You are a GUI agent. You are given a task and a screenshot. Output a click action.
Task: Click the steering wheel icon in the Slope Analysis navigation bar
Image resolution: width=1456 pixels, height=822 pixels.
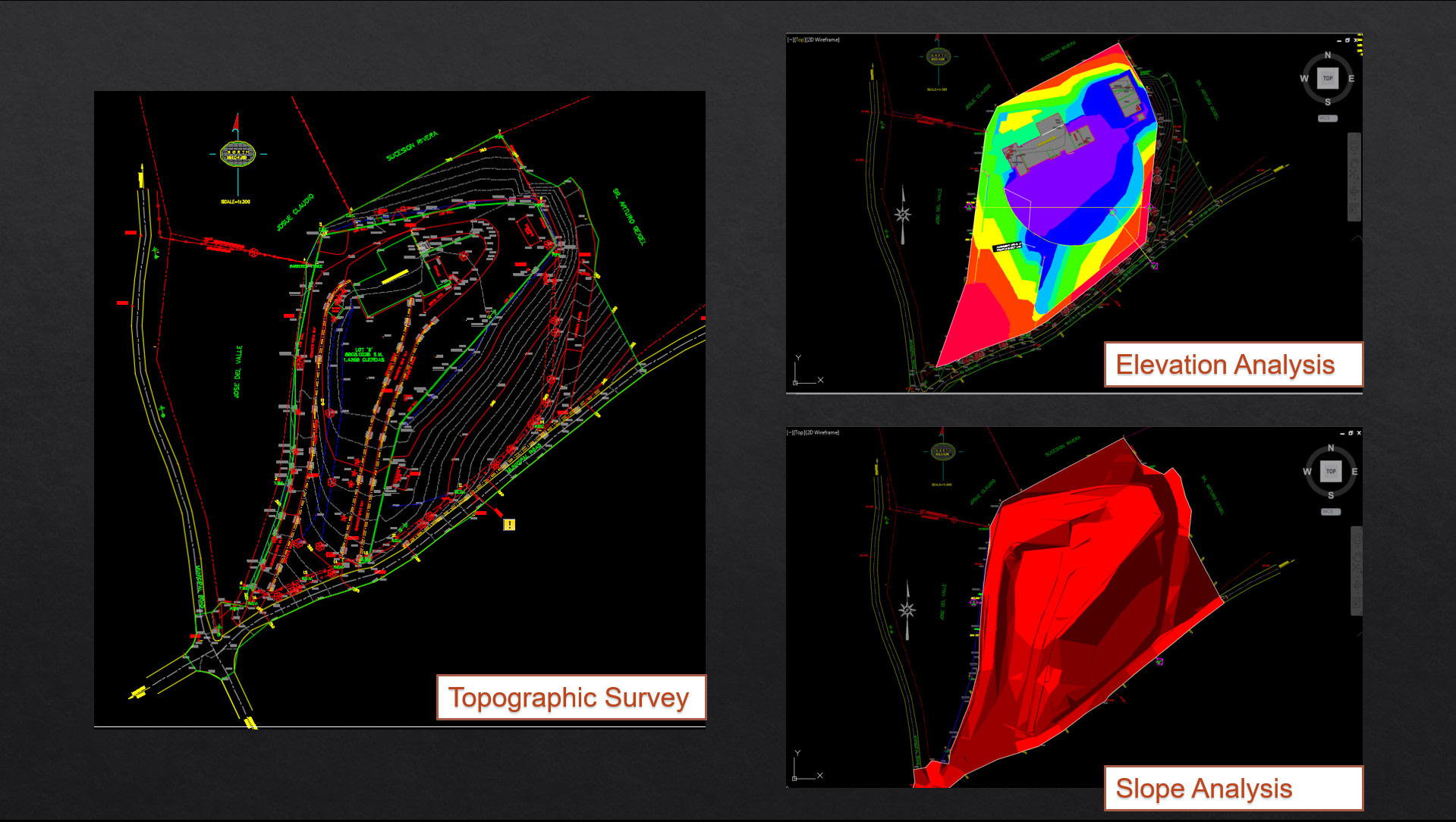click(x=1357, y=538)
